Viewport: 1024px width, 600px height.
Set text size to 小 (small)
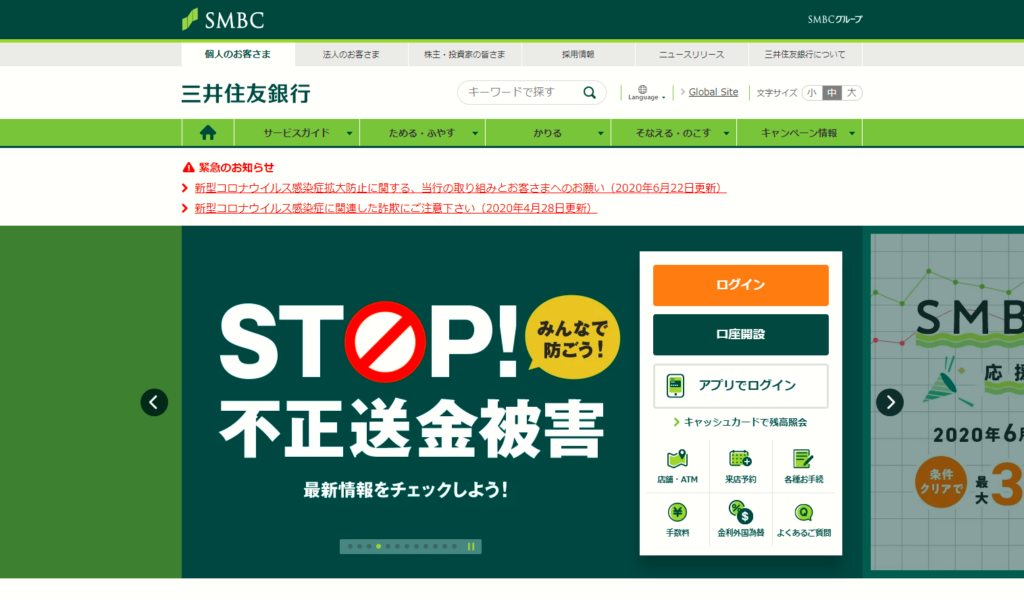coord(812,93)
